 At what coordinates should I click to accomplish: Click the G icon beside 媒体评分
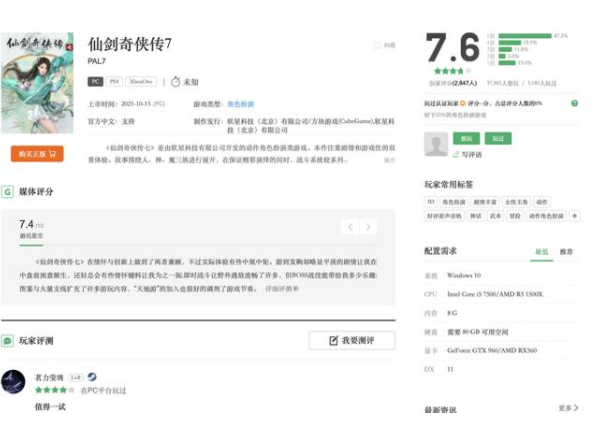(x=7, y=192)
